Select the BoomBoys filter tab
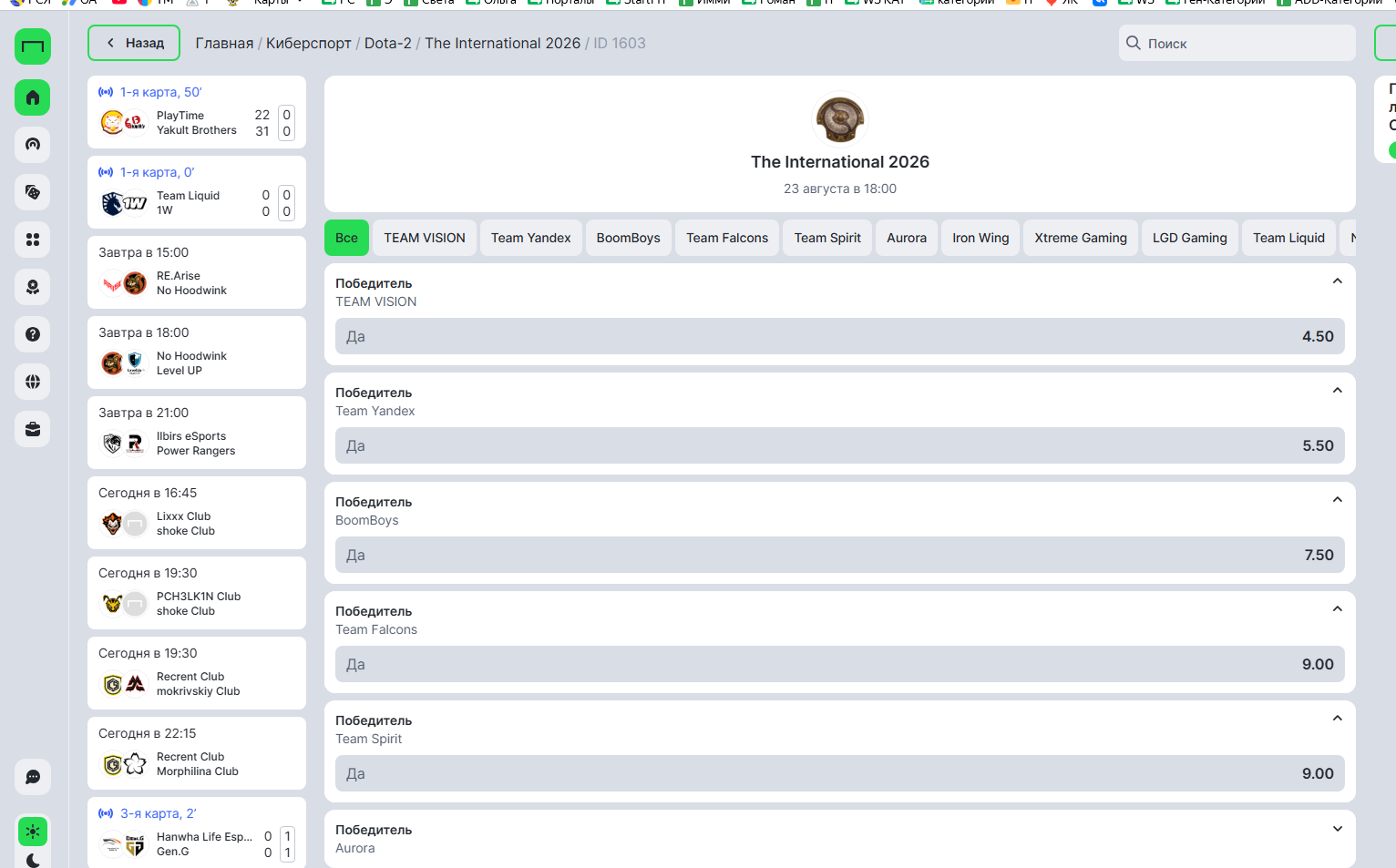The height and width of the screenshot is (868, 1396). click(629, 238)
